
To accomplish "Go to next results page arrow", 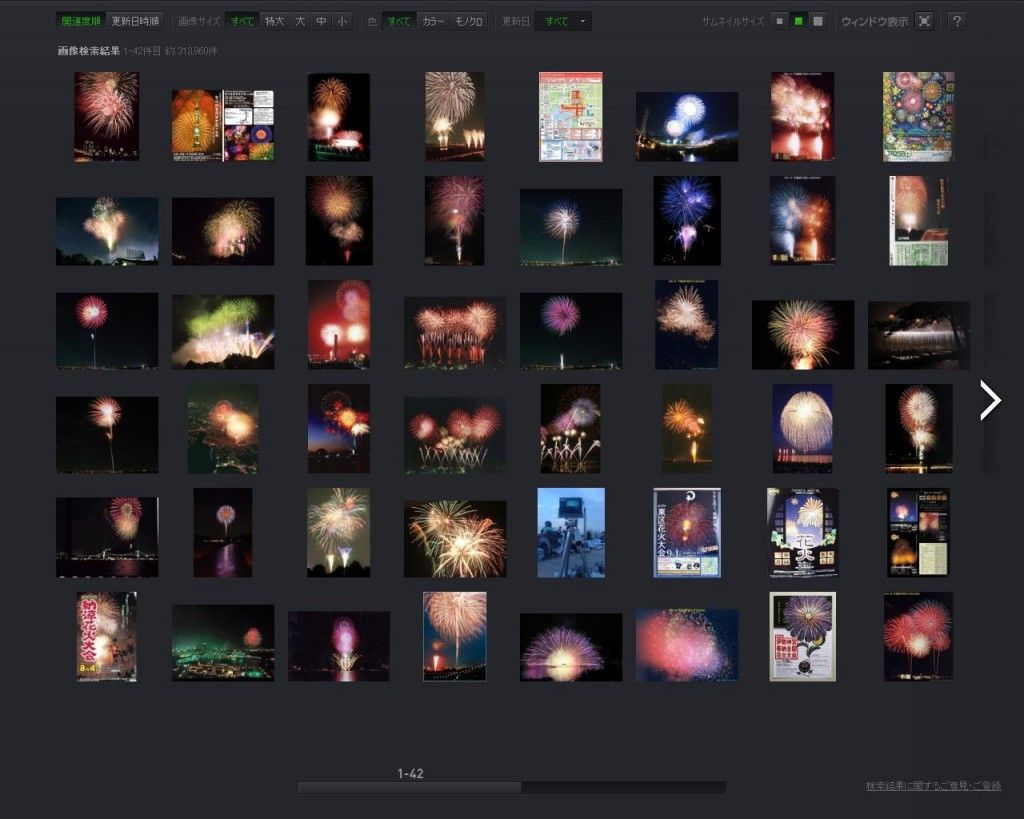I will (x=991, y=400).
